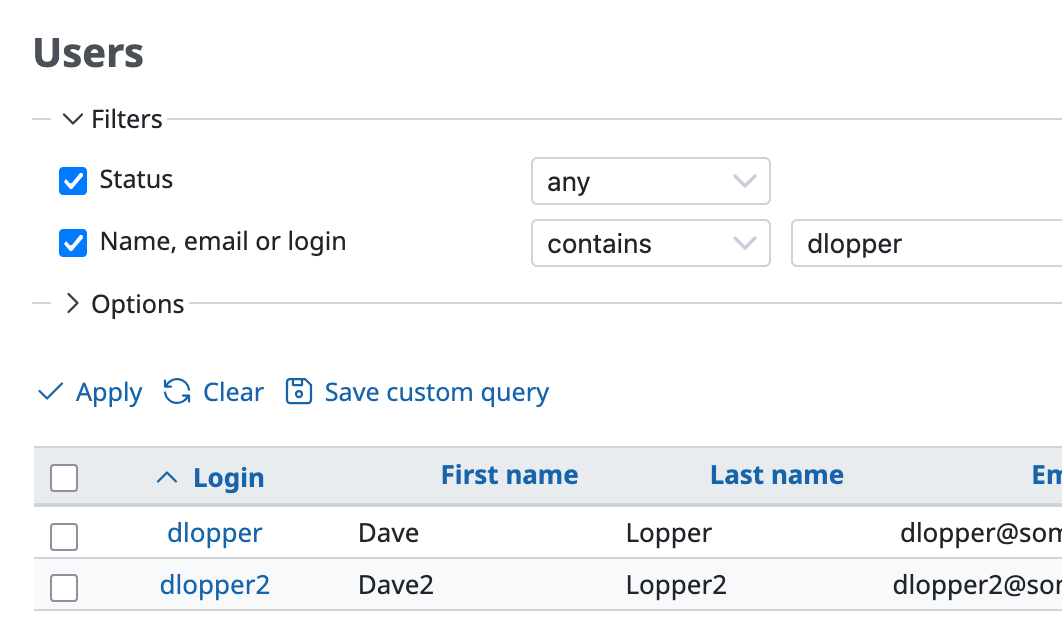Screen dimensions: 1062x640
Task: Click the Apply filter button text
Action: 109,392
